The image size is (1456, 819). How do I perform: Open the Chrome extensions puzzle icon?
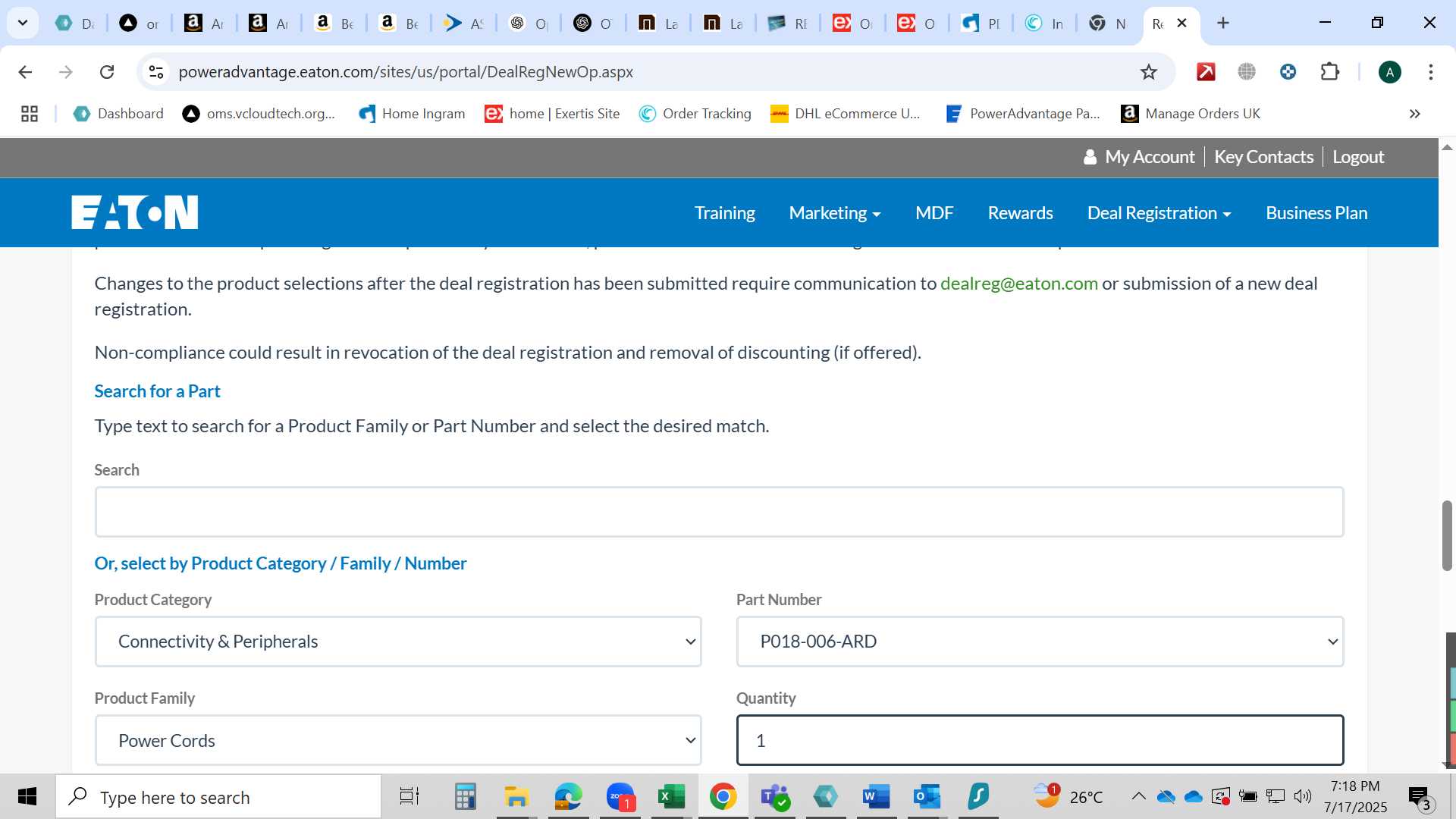1329,72
